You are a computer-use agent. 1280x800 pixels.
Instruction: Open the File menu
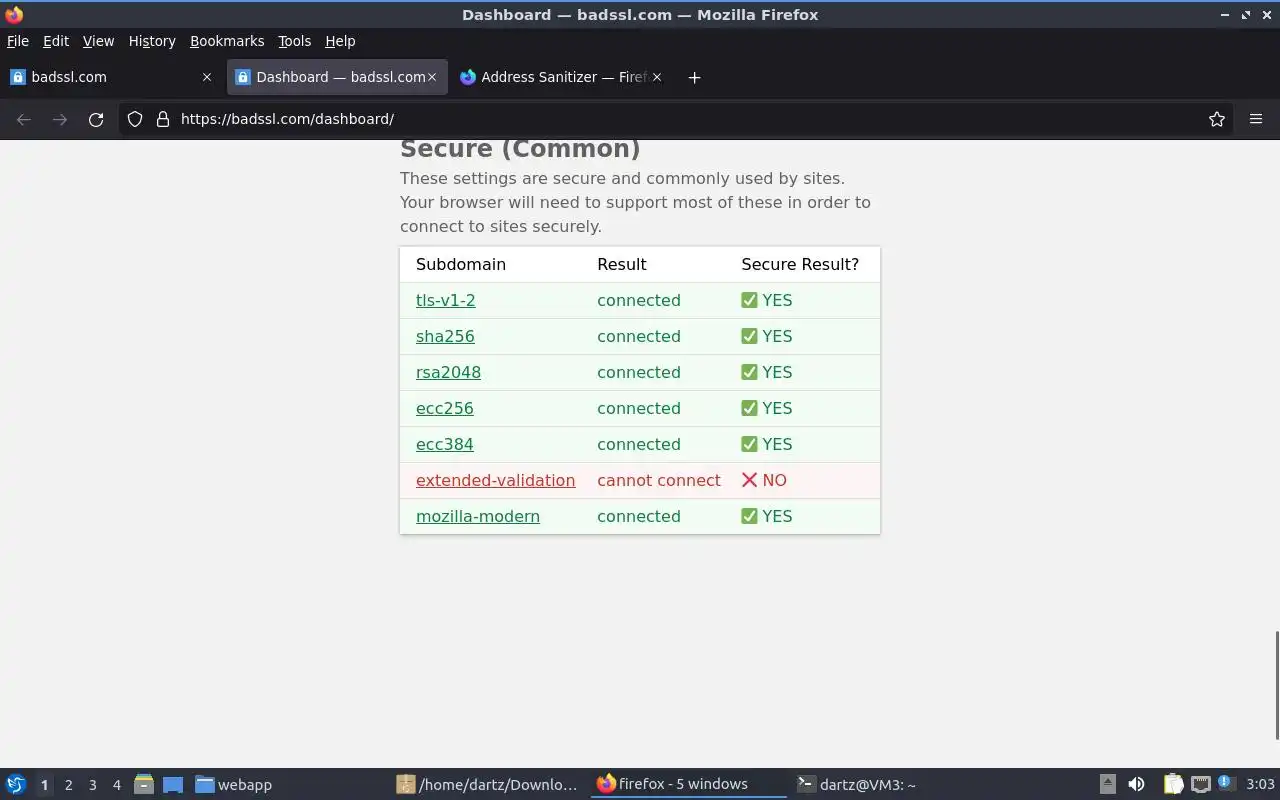coord(18,41)
